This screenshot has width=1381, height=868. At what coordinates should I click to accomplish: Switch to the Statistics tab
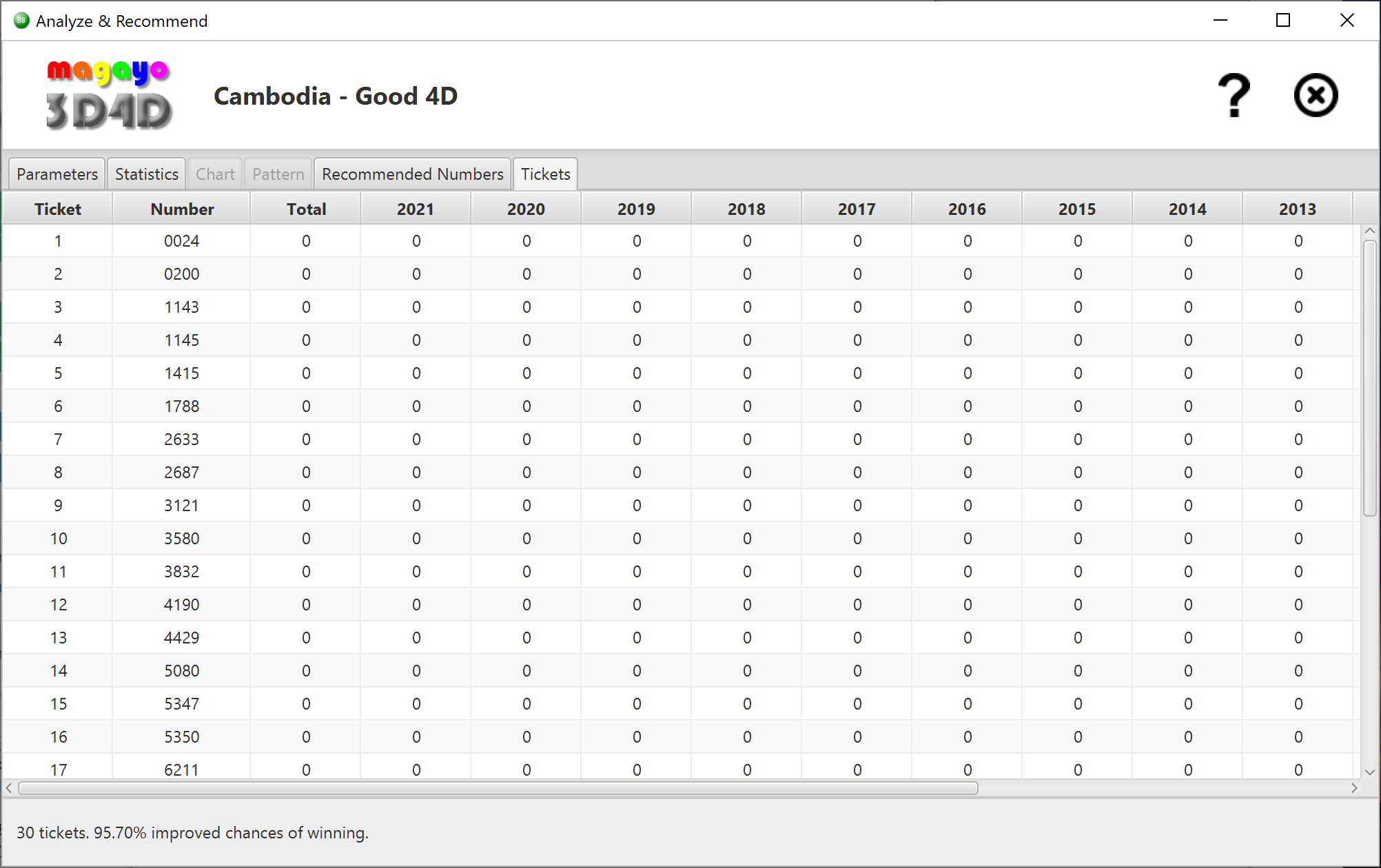145,174
